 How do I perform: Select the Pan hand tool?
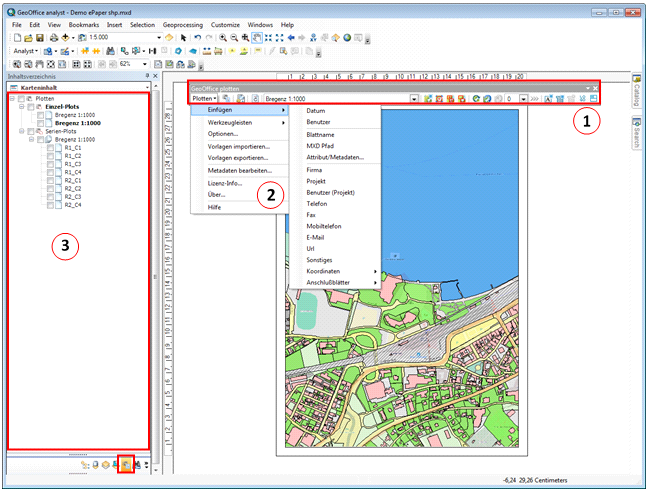coord(256,37)
